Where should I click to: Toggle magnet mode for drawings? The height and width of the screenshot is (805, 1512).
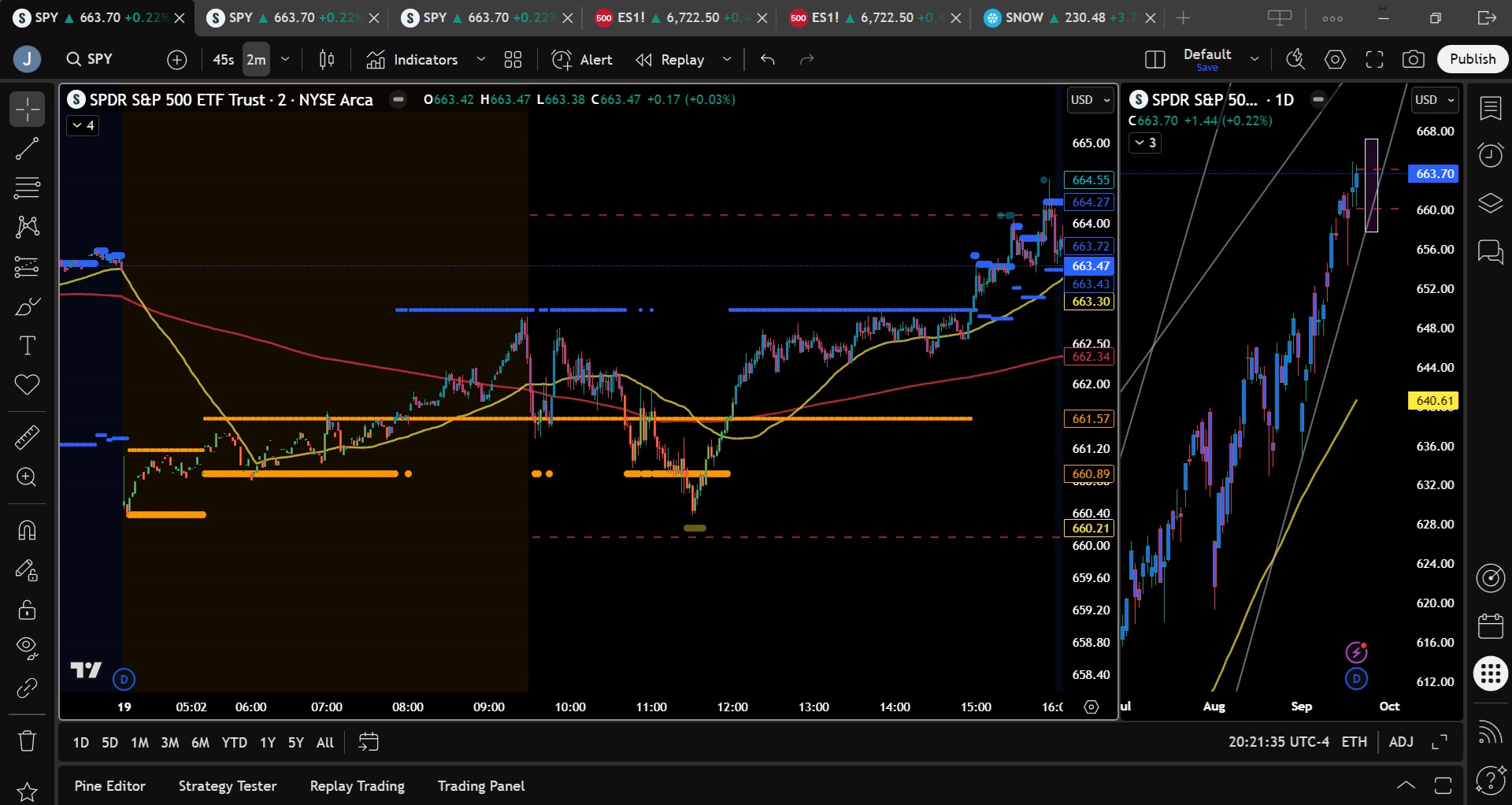[27, 530]
